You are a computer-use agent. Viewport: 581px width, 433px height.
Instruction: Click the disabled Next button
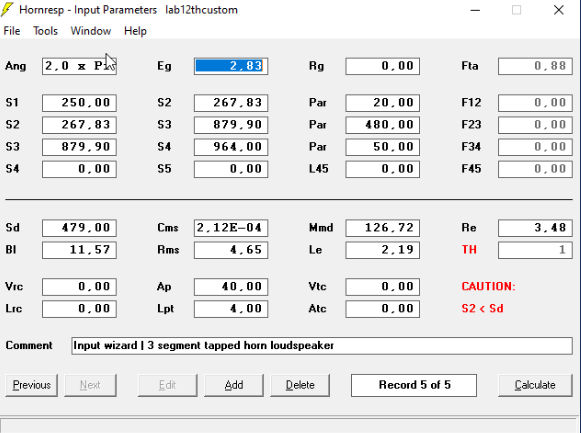(x=90, y=385)
